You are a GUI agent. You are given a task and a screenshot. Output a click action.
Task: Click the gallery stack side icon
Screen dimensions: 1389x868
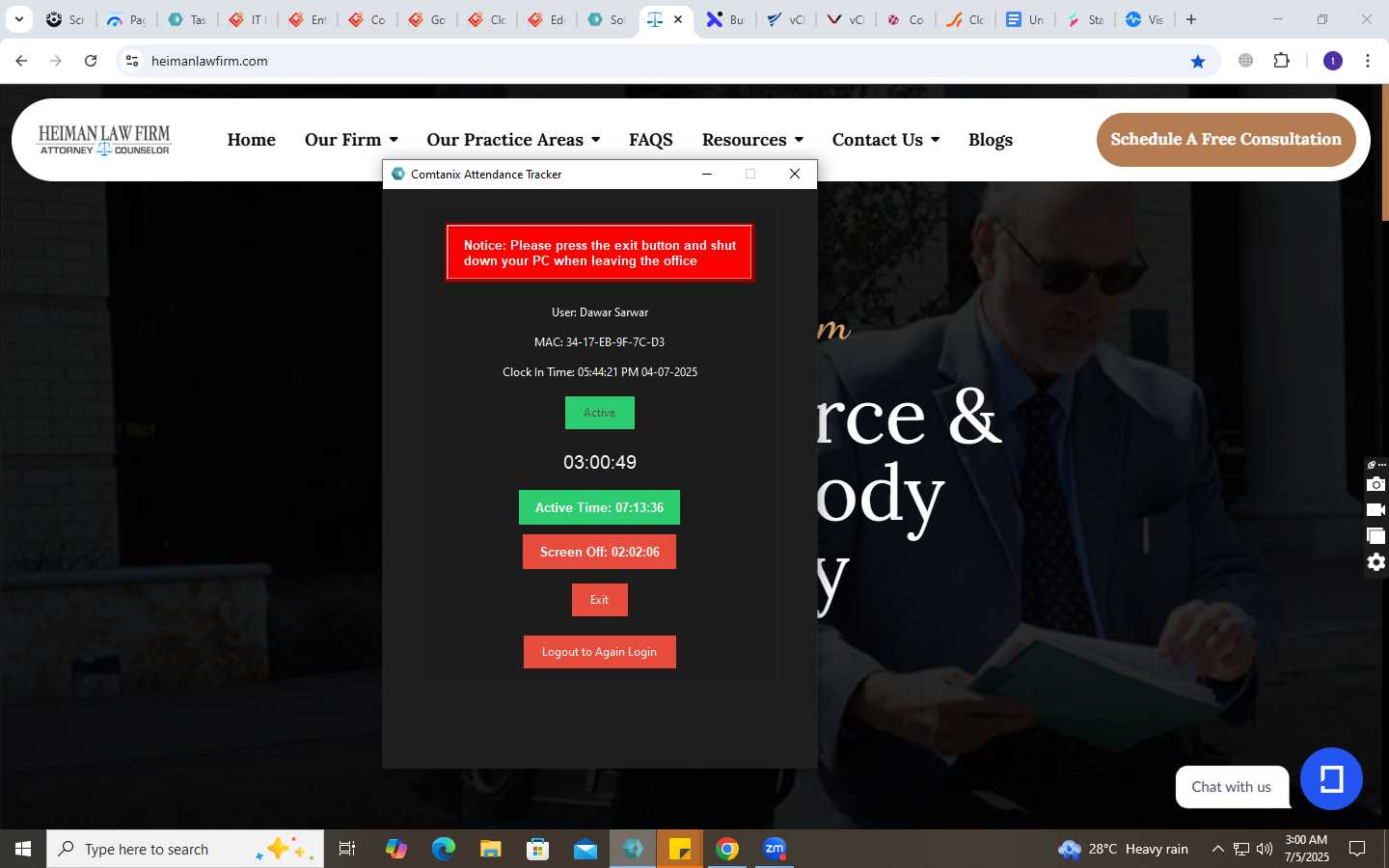pos(1375,536)
